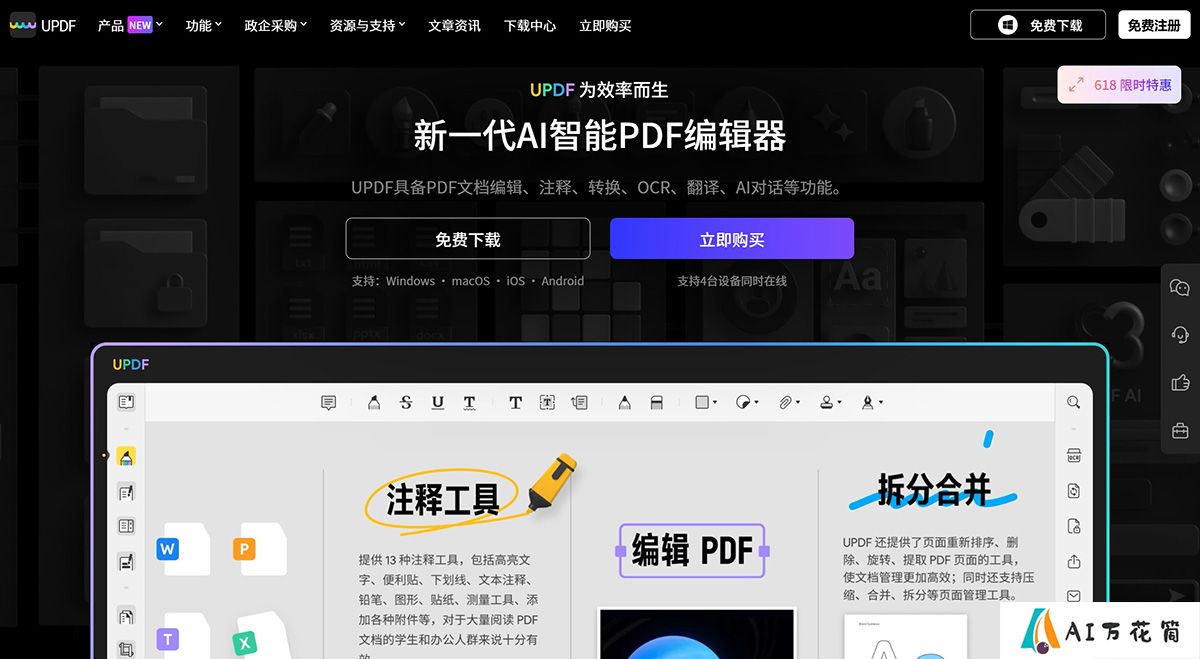1200x659 pixels.
Task: Click the 注释工具 heading
Action: pos(443,498)
